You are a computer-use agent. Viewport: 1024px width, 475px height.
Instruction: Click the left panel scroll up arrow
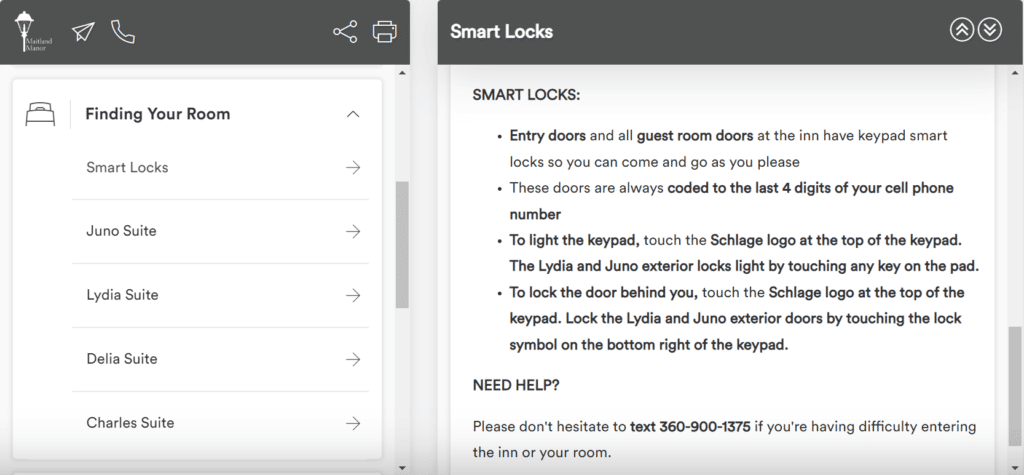coord(402,73)
